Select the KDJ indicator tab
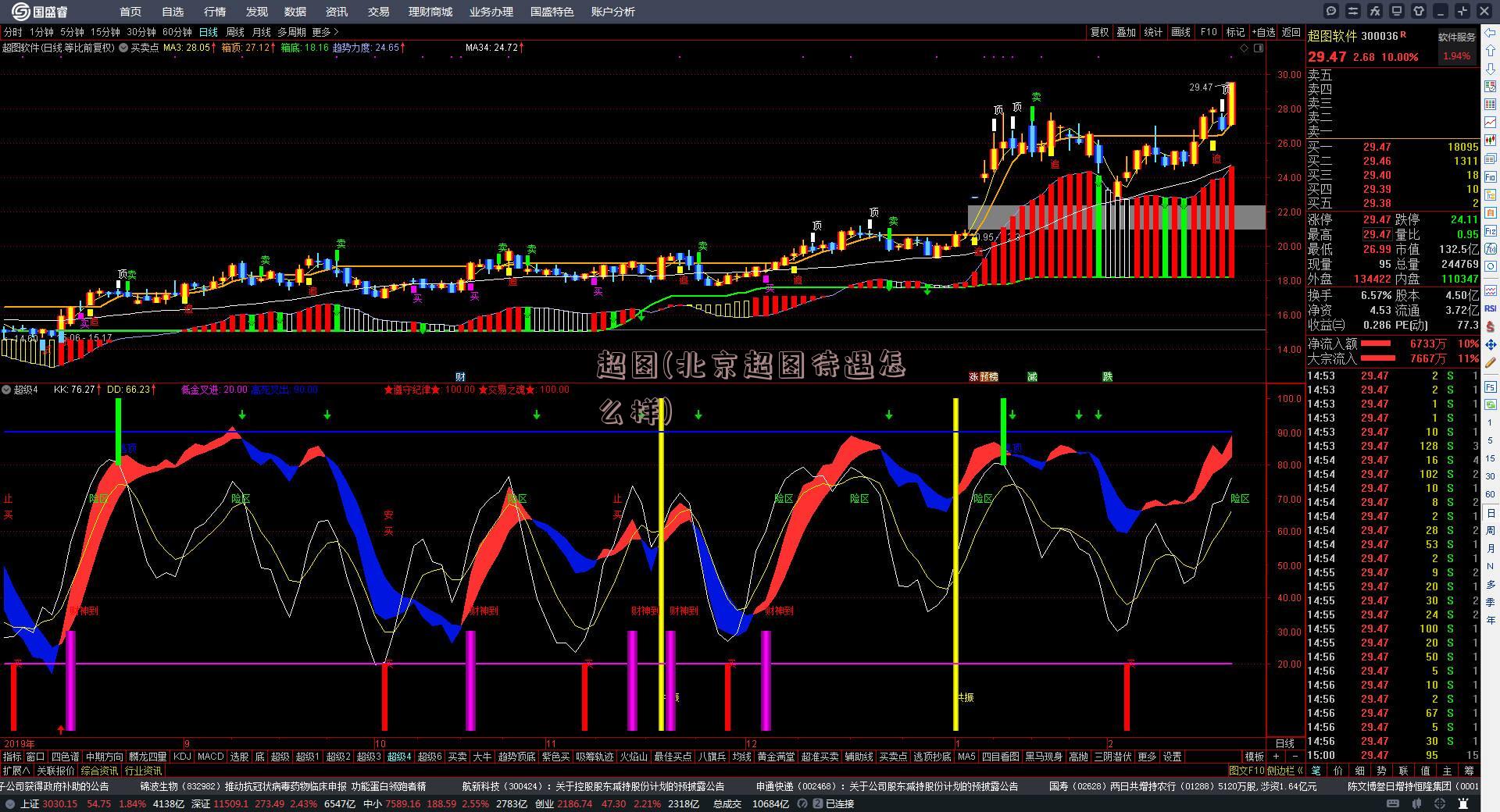 pos(182,757)
